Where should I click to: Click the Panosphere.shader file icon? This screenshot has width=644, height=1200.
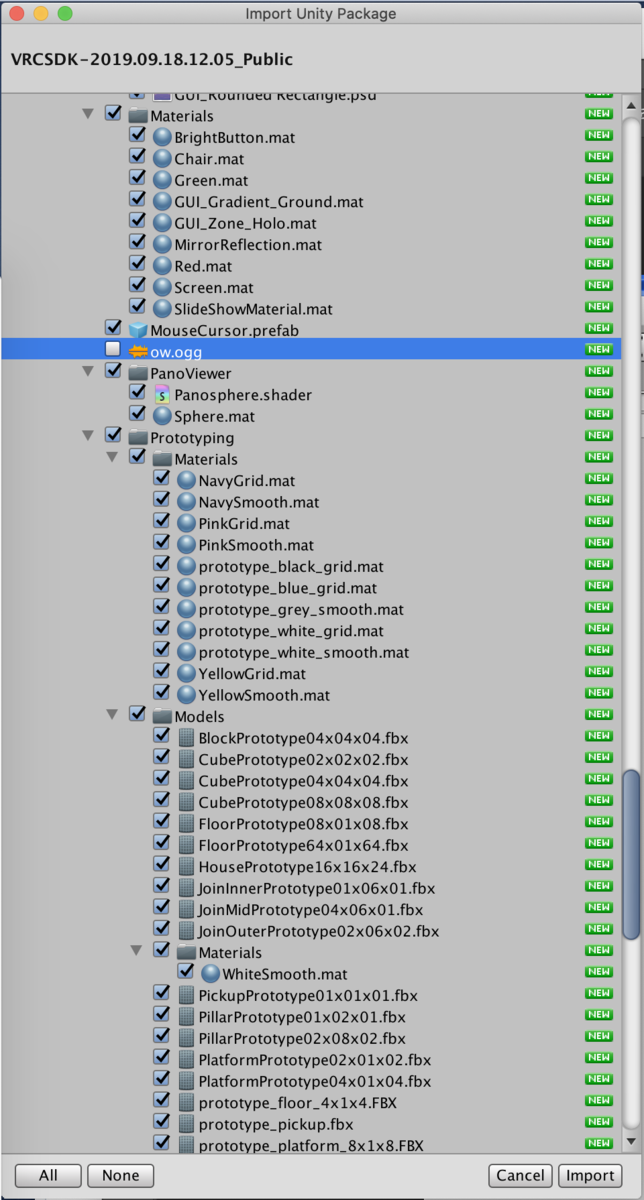point(162,394)
